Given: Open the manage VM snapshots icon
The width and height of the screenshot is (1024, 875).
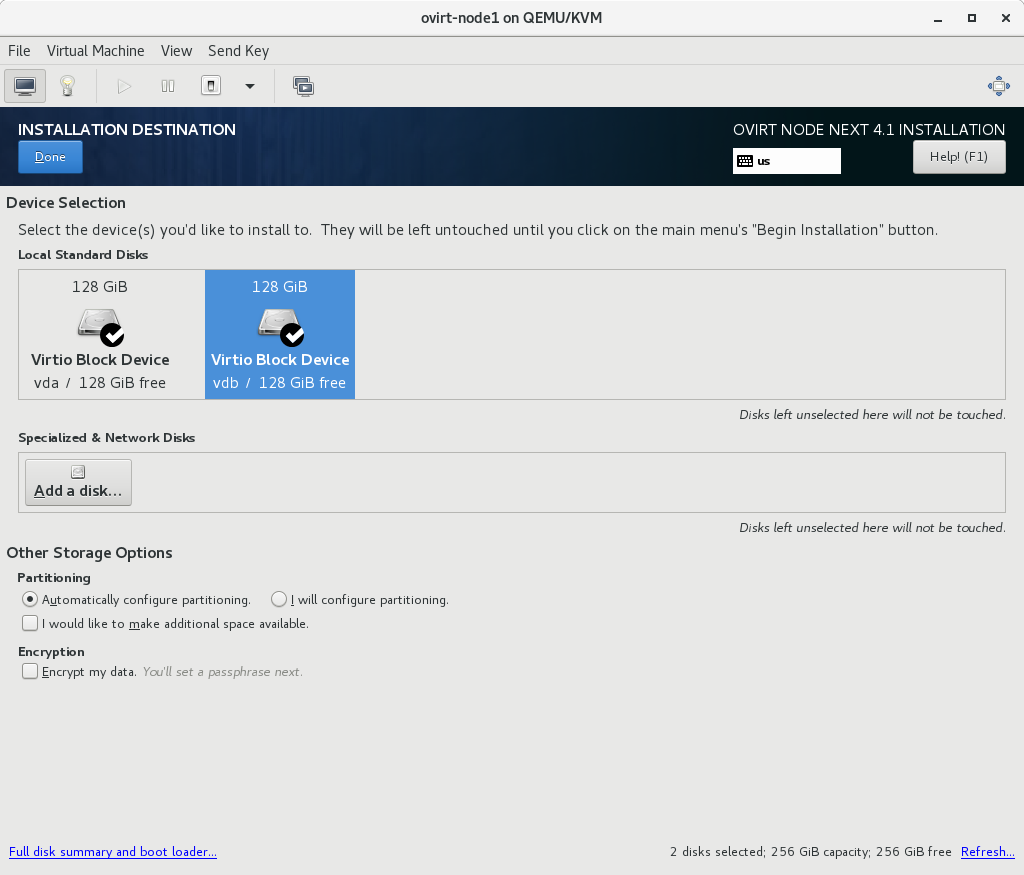Looking at the screenshot, I should [303, 86].
